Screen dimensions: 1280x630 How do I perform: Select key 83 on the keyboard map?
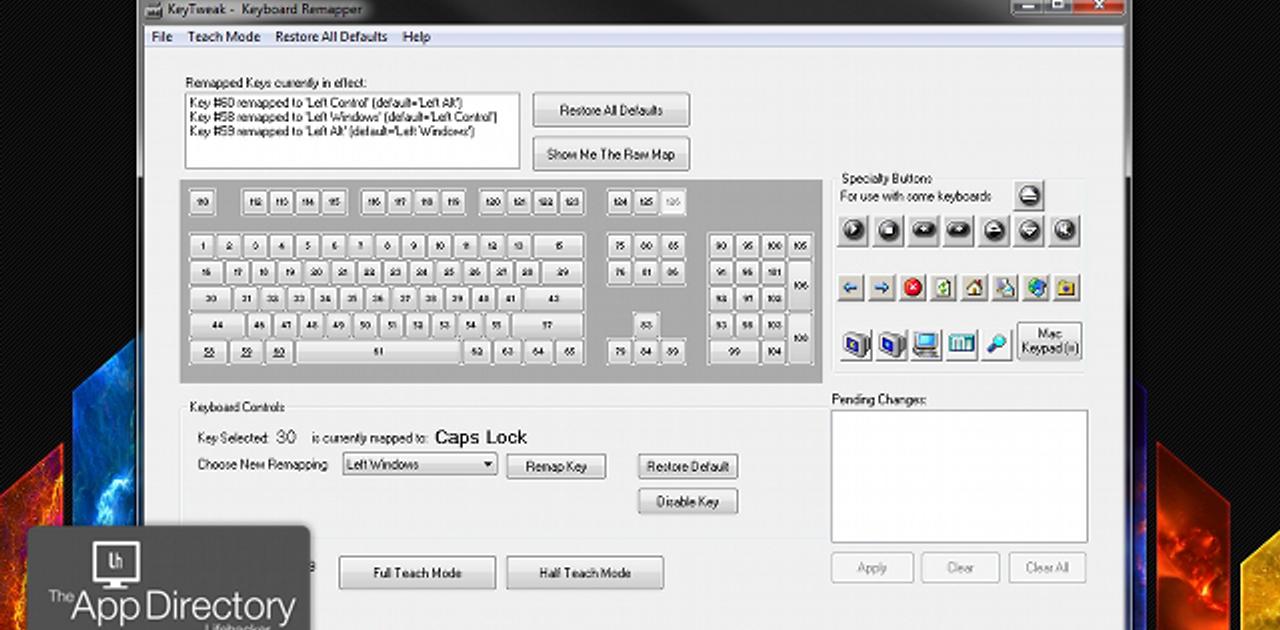point(646,325)
